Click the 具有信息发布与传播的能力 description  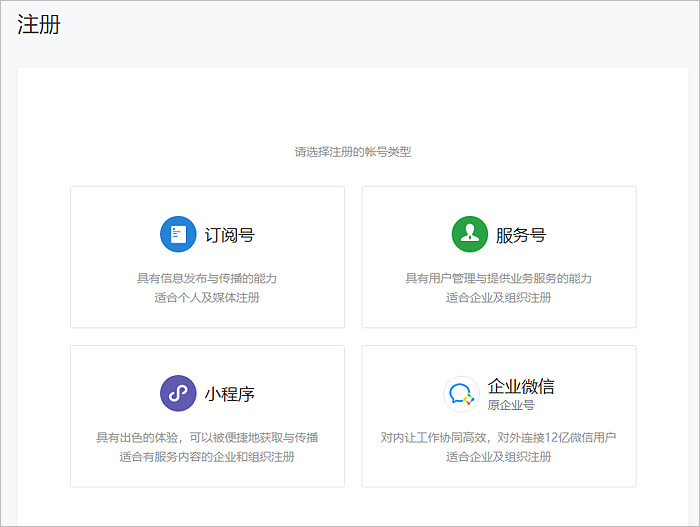coord(207,278)
